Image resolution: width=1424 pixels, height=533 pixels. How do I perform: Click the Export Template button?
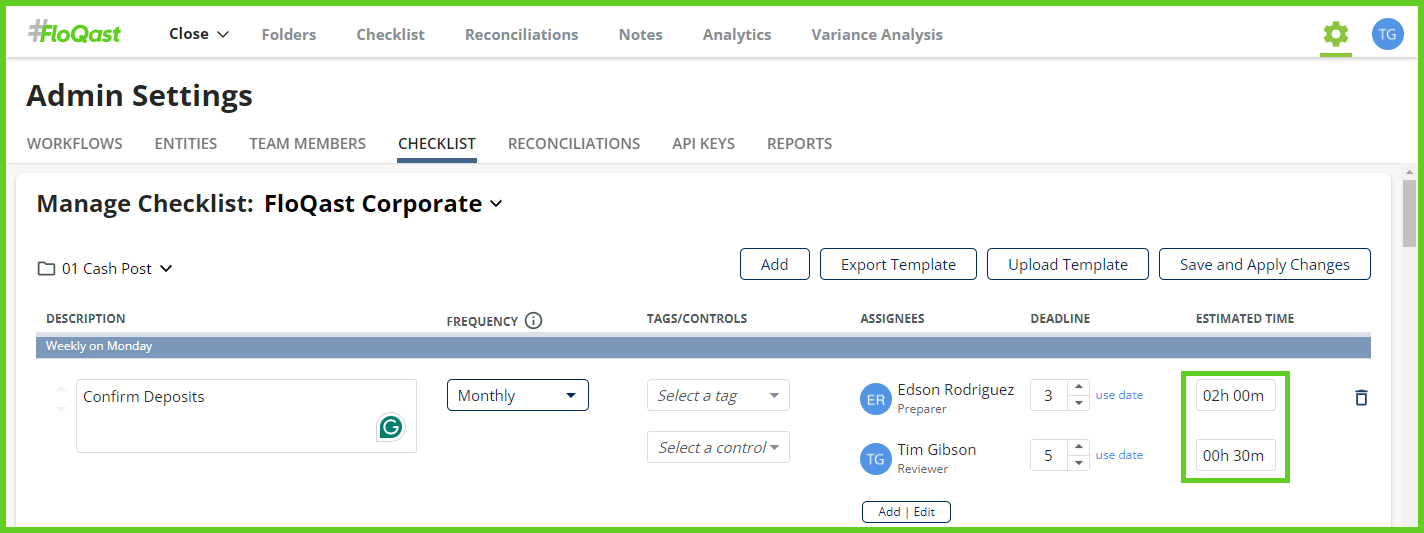click(898, 264)
